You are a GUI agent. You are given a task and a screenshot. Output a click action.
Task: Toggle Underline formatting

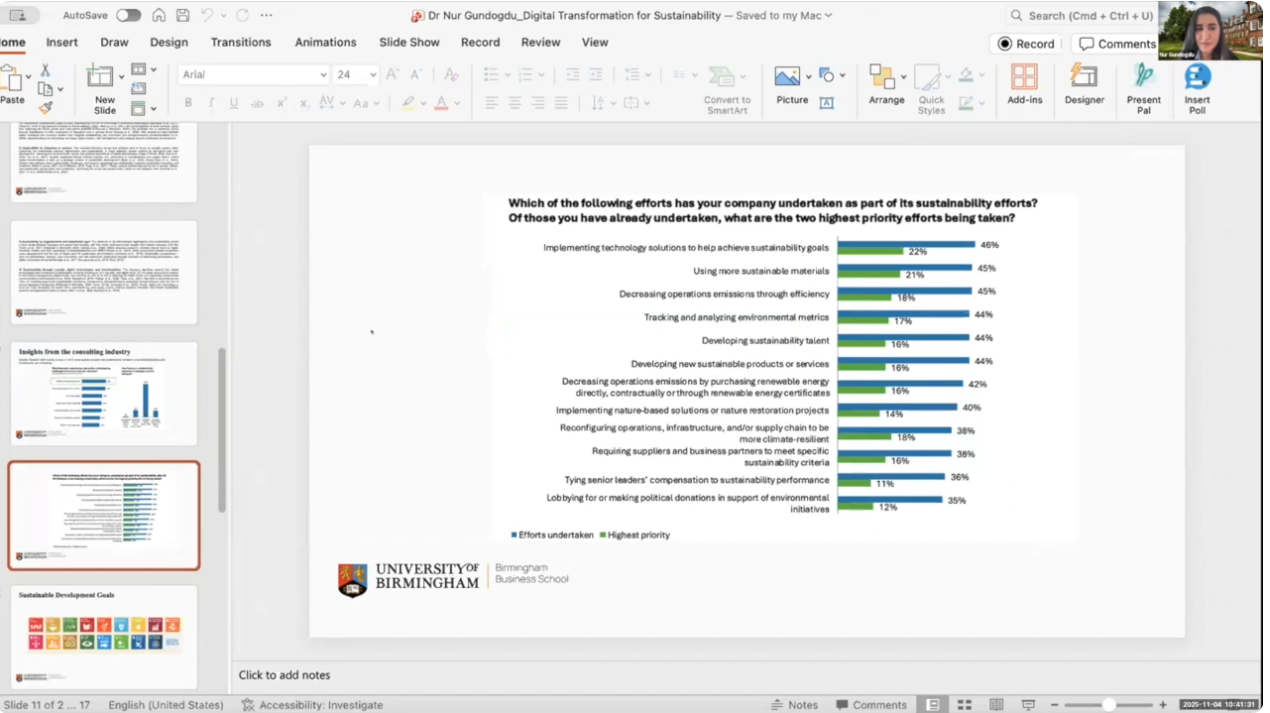pos(234,103)
